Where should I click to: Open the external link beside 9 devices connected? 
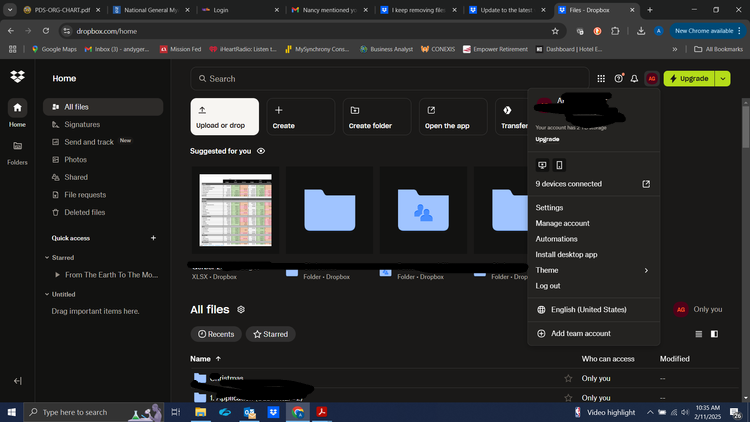point(646,184)
